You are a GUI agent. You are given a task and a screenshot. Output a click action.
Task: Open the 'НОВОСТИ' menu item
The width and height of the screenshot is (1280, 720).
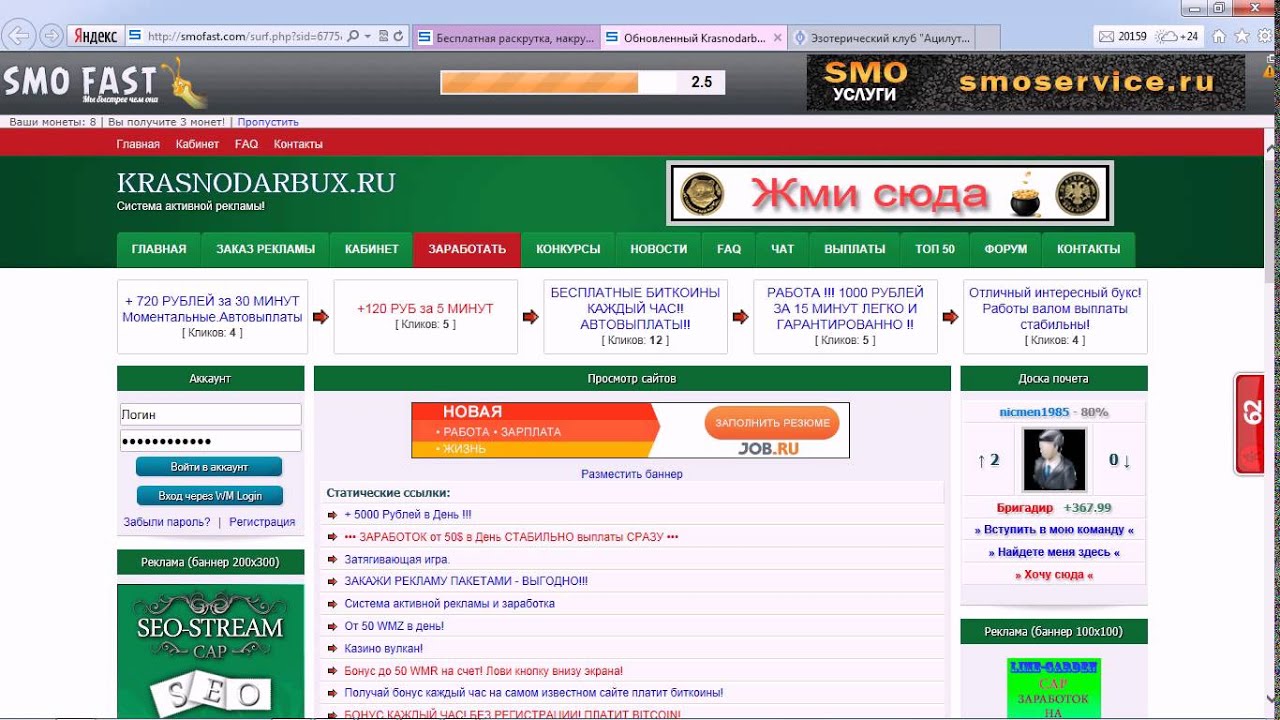[x=659, y=250]
